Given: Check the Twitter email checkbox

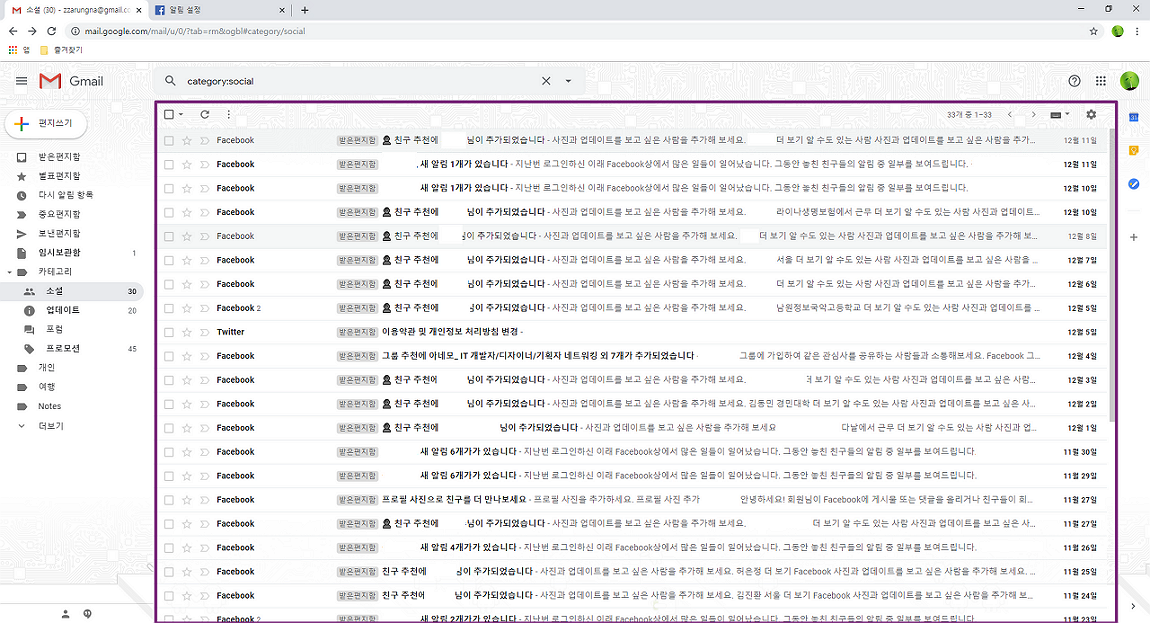Looking at the screenshot, I should 169,332.
